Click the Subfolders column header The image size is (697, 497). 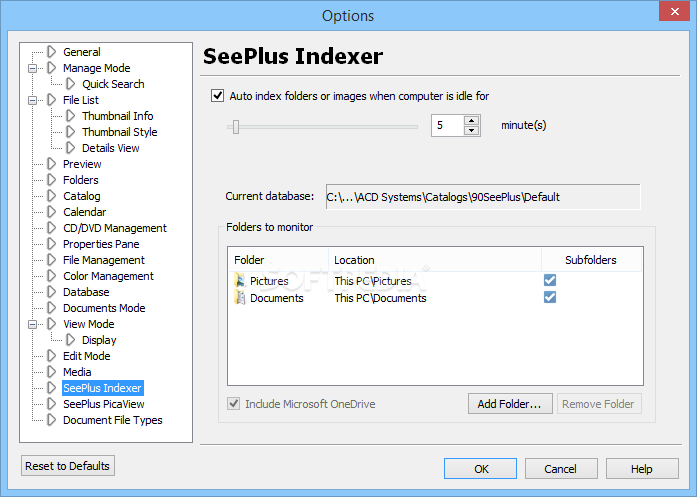point(592,260)
